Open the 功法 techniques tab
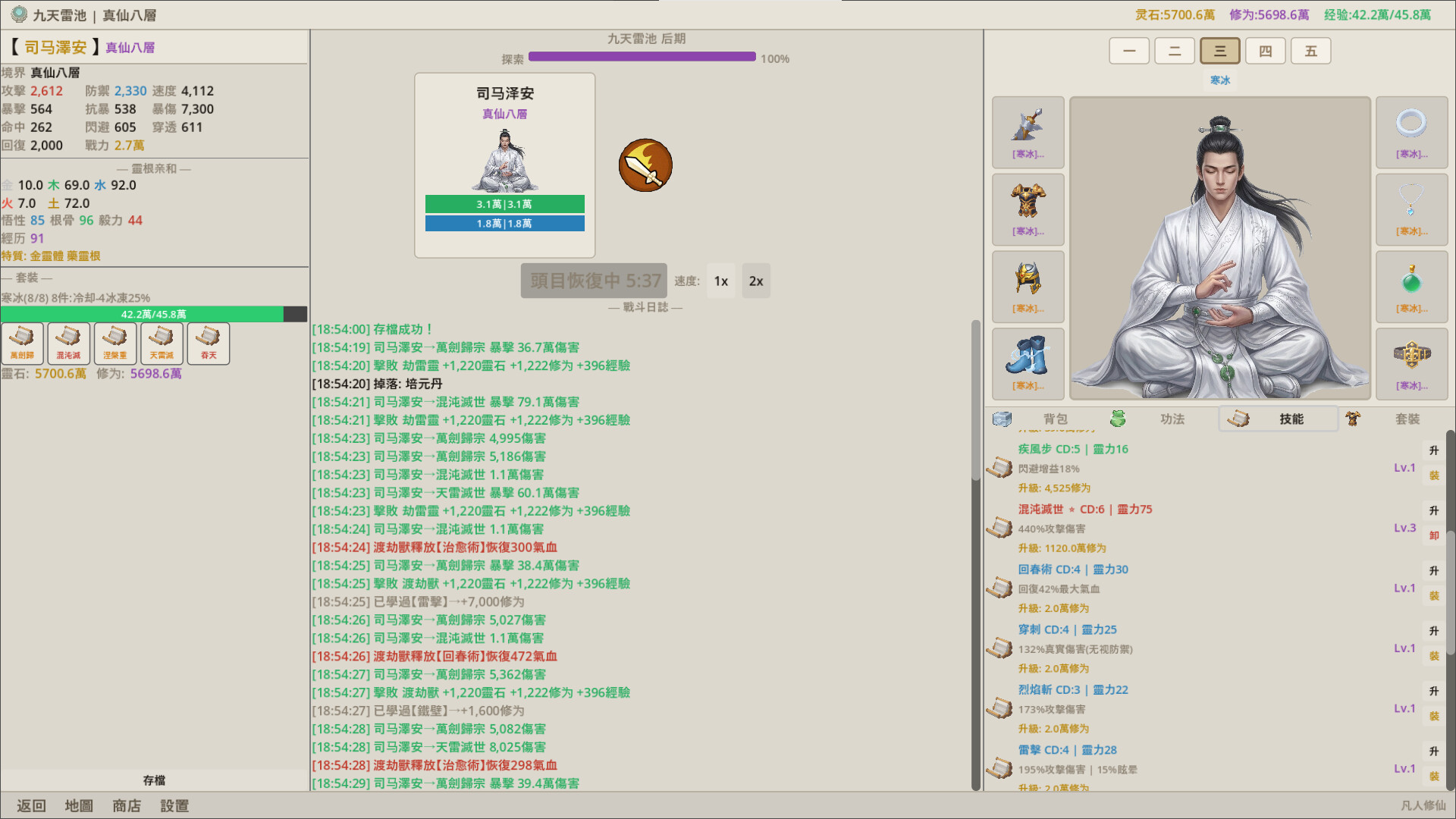Image resolution: width=1456 pixels, height=819 pixels. click(1172, 419)
